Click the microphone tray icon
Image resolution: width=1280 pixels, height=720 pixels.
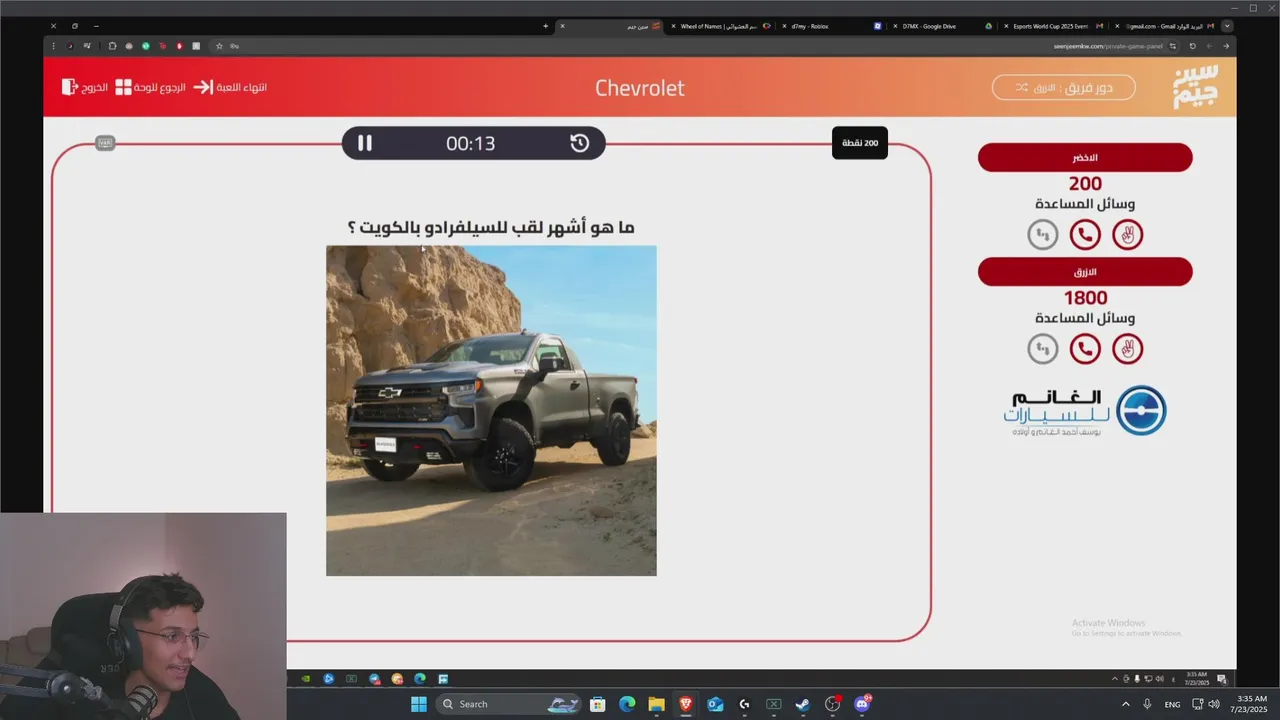(1147, 704)
